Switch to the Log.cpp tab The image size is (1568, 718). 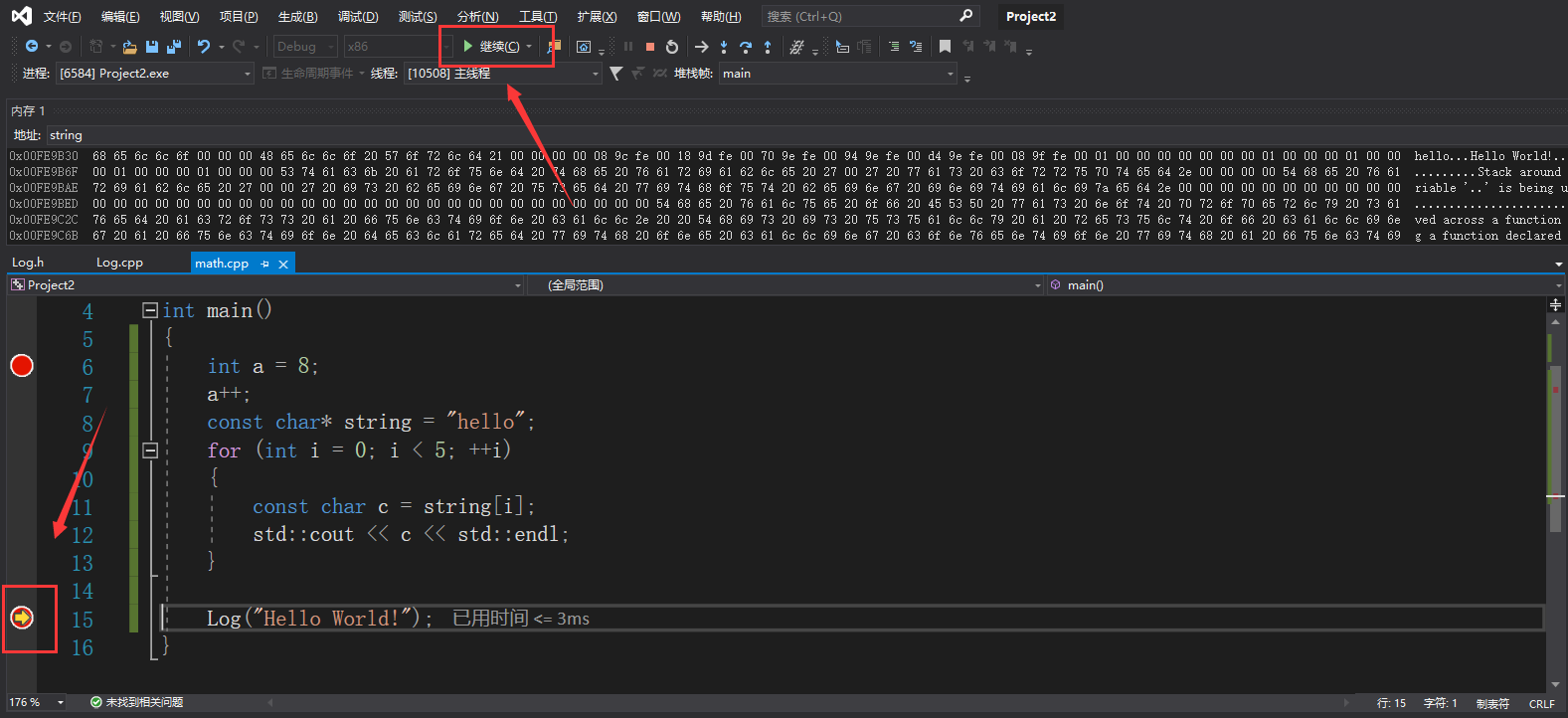[x=119, y=263]
